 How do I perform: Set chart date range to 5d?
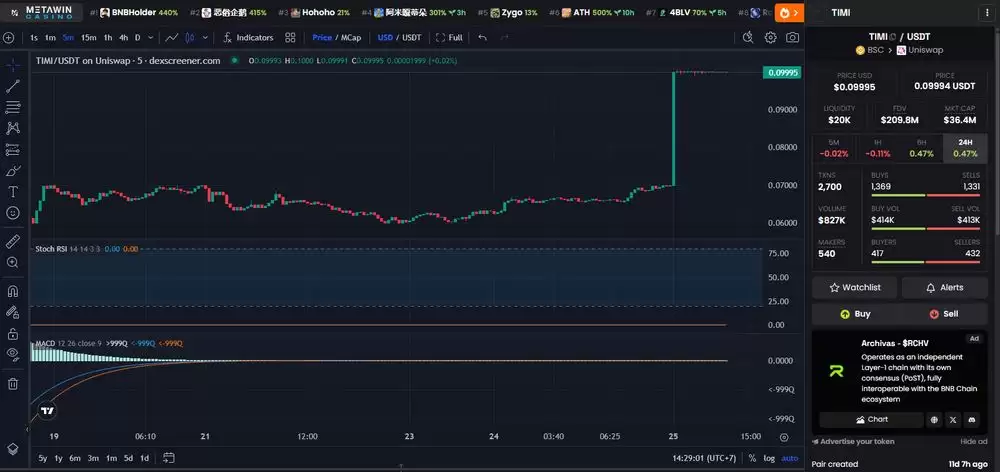tap(128, 458)
